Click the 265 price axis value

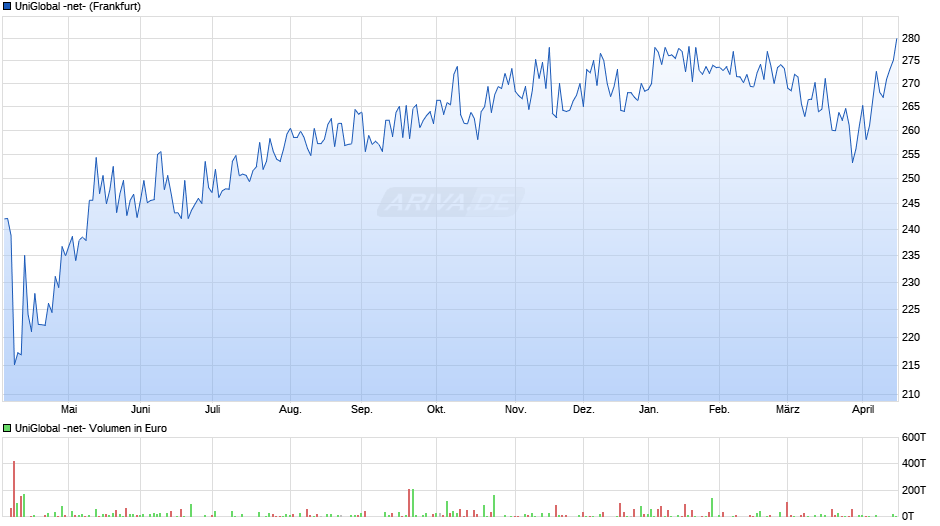tap(911, 106)
